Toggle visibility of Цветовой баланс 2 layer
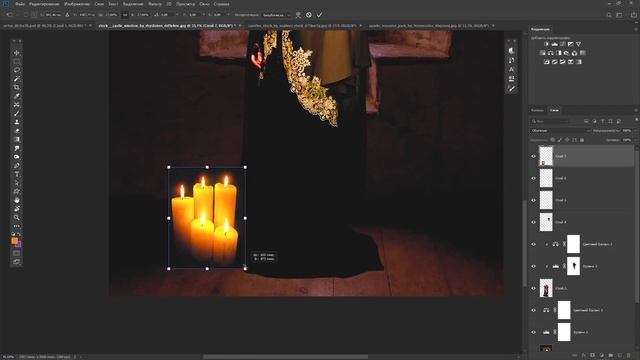The width and height of the screenshot is (640, 360). [533, 244]
